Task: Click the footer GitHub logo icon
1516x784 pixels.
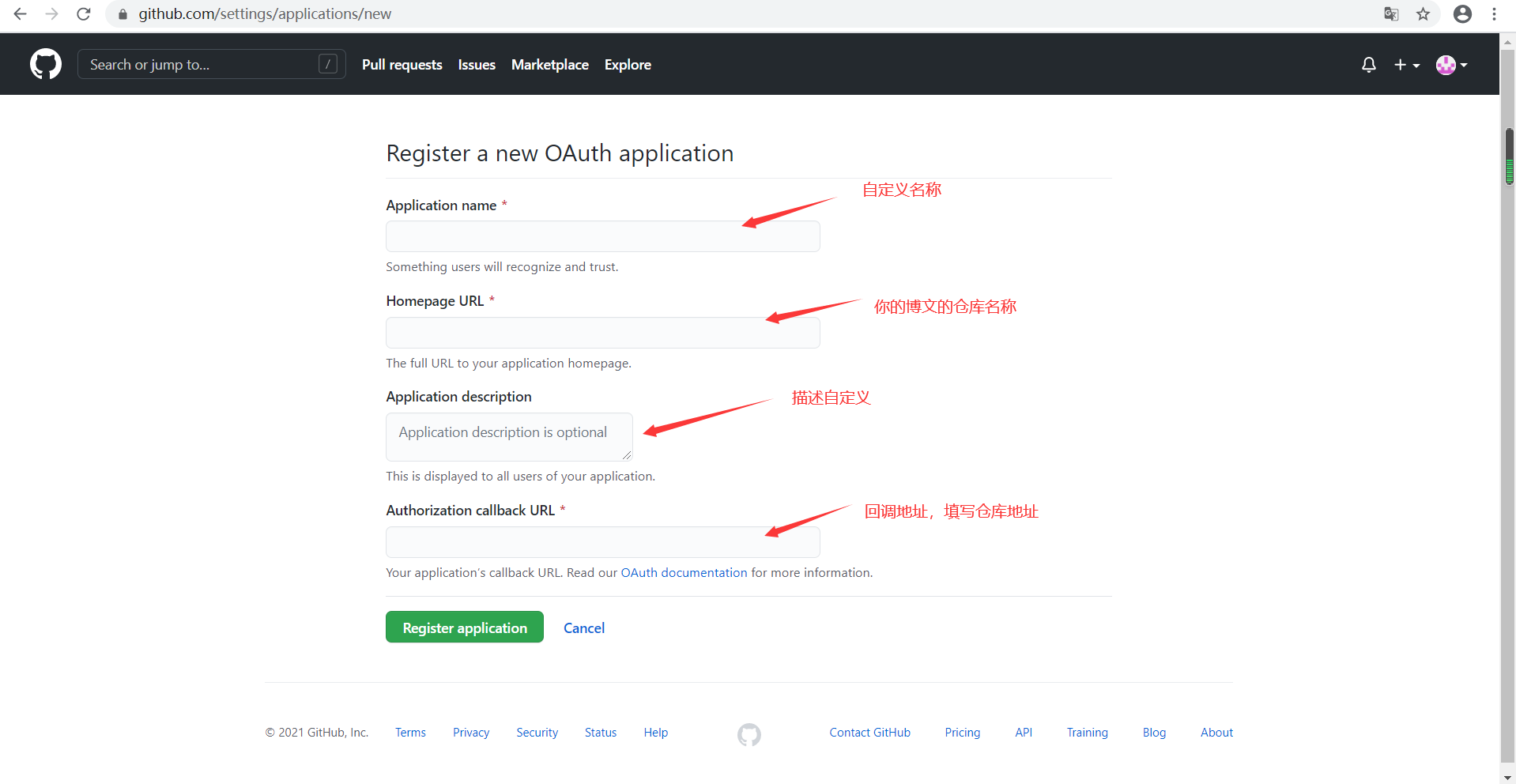Action: coord(749,734)
